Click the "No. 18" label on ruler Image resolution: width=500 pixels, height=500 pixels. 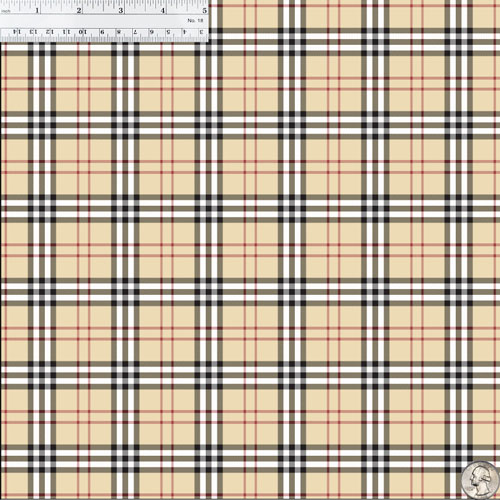pyautogui.click(x=195, y=21)
